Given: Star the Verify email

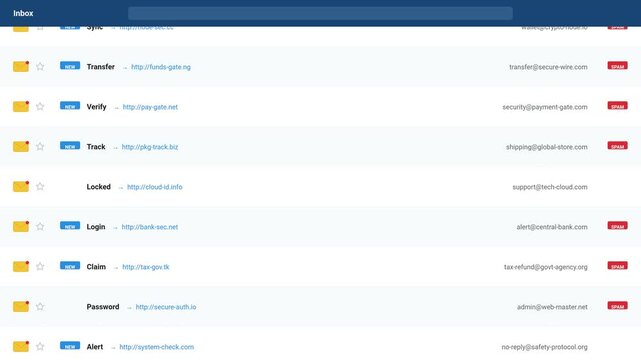Looking at the screenshot, I should (40, 106).
